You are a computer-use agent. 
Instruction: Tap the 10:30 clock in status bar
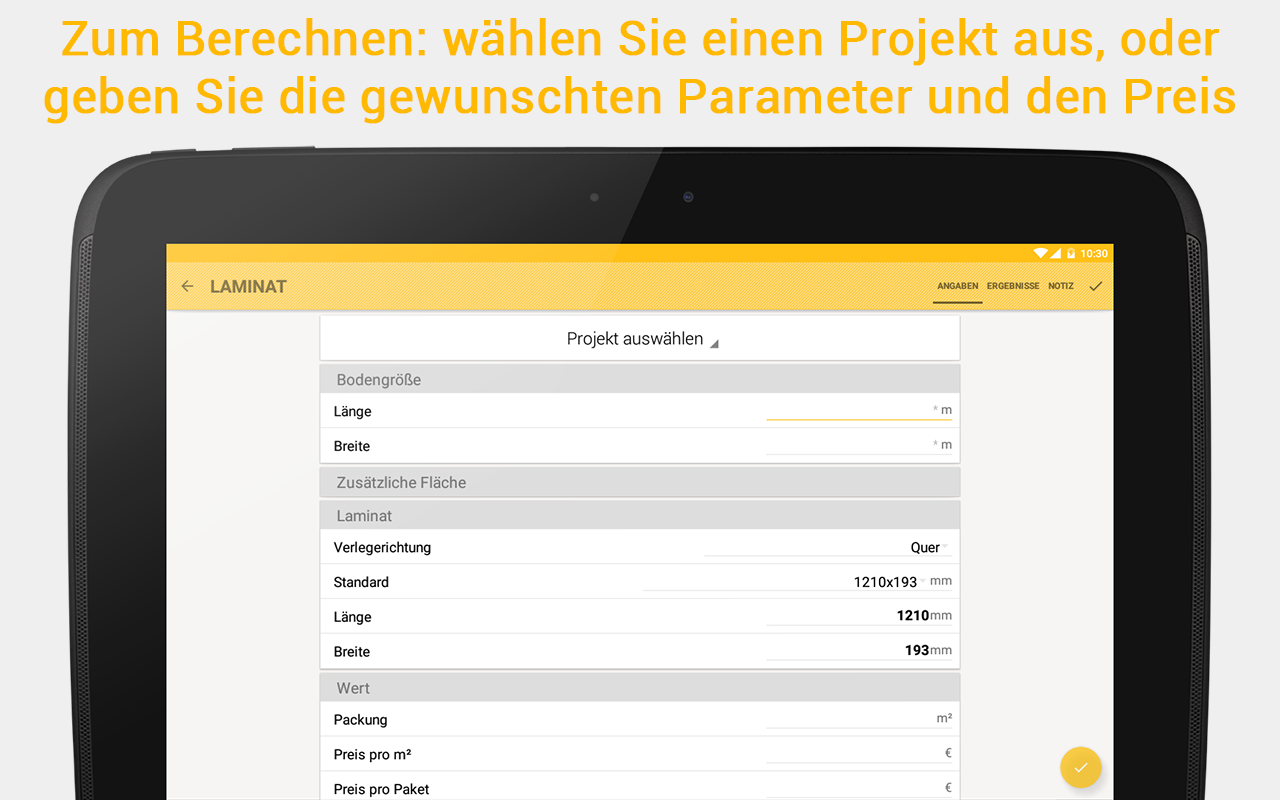pyautogui.click(x=1094, y=254)
